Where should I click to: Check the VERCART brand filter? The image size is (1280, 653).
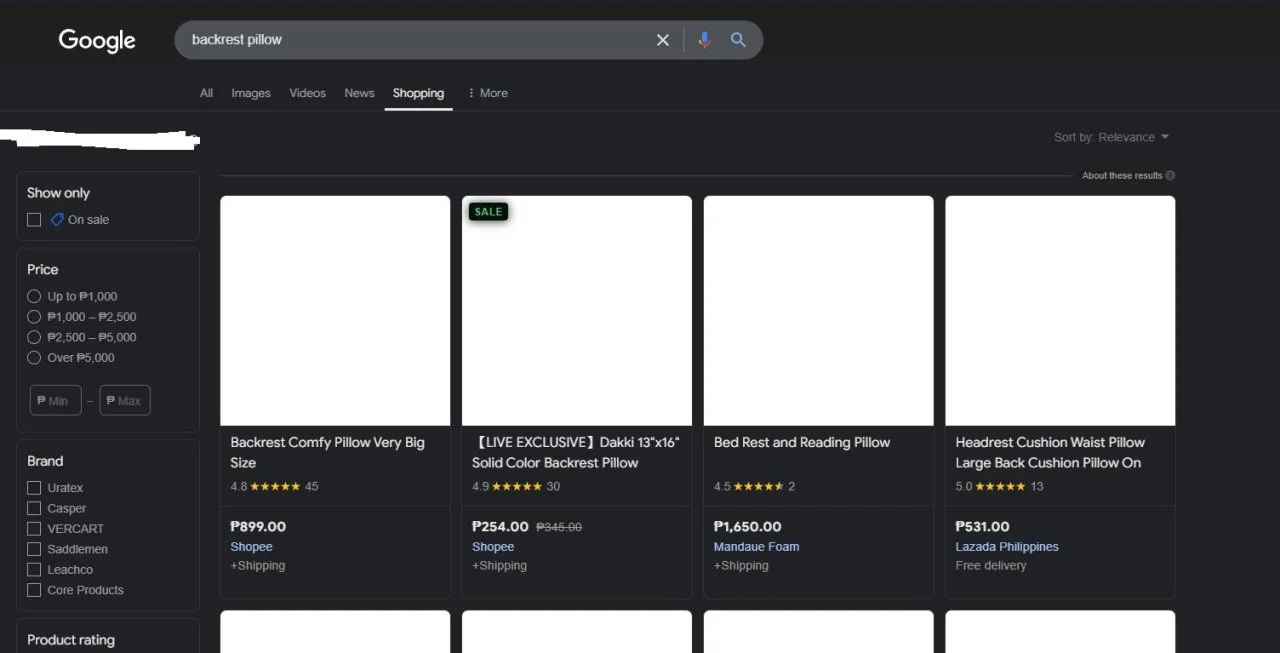click(34, 529)
